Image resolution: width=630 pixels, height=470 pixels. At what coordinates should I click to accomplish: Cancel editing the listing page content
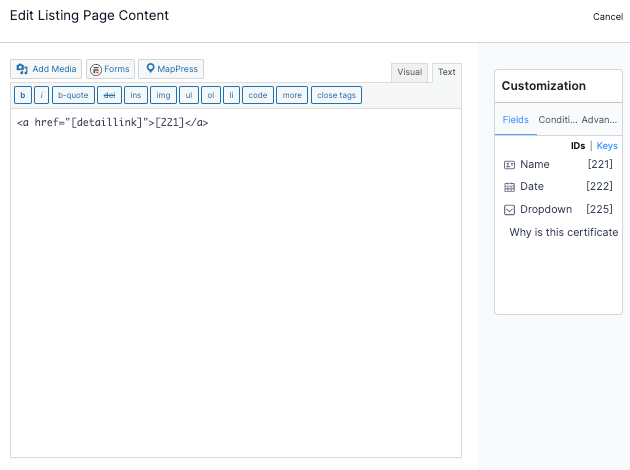pyautogui.click(x=608, y=17)
